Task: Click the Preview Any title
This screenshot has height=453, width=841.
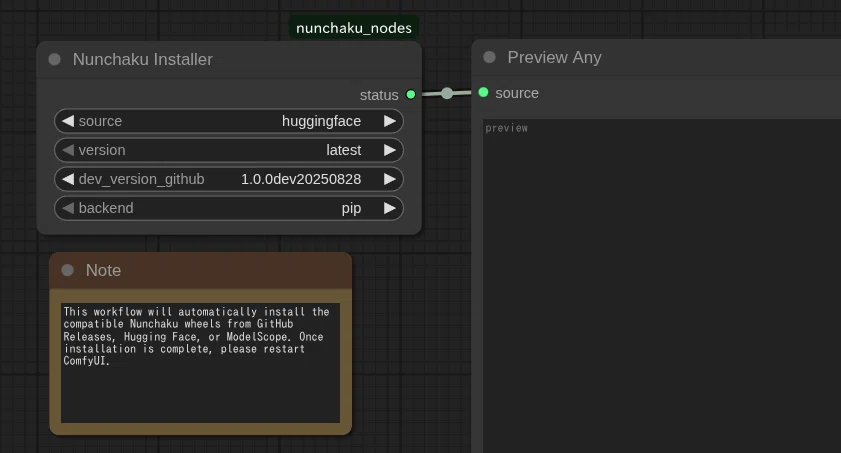Action: tap(554, 57)
